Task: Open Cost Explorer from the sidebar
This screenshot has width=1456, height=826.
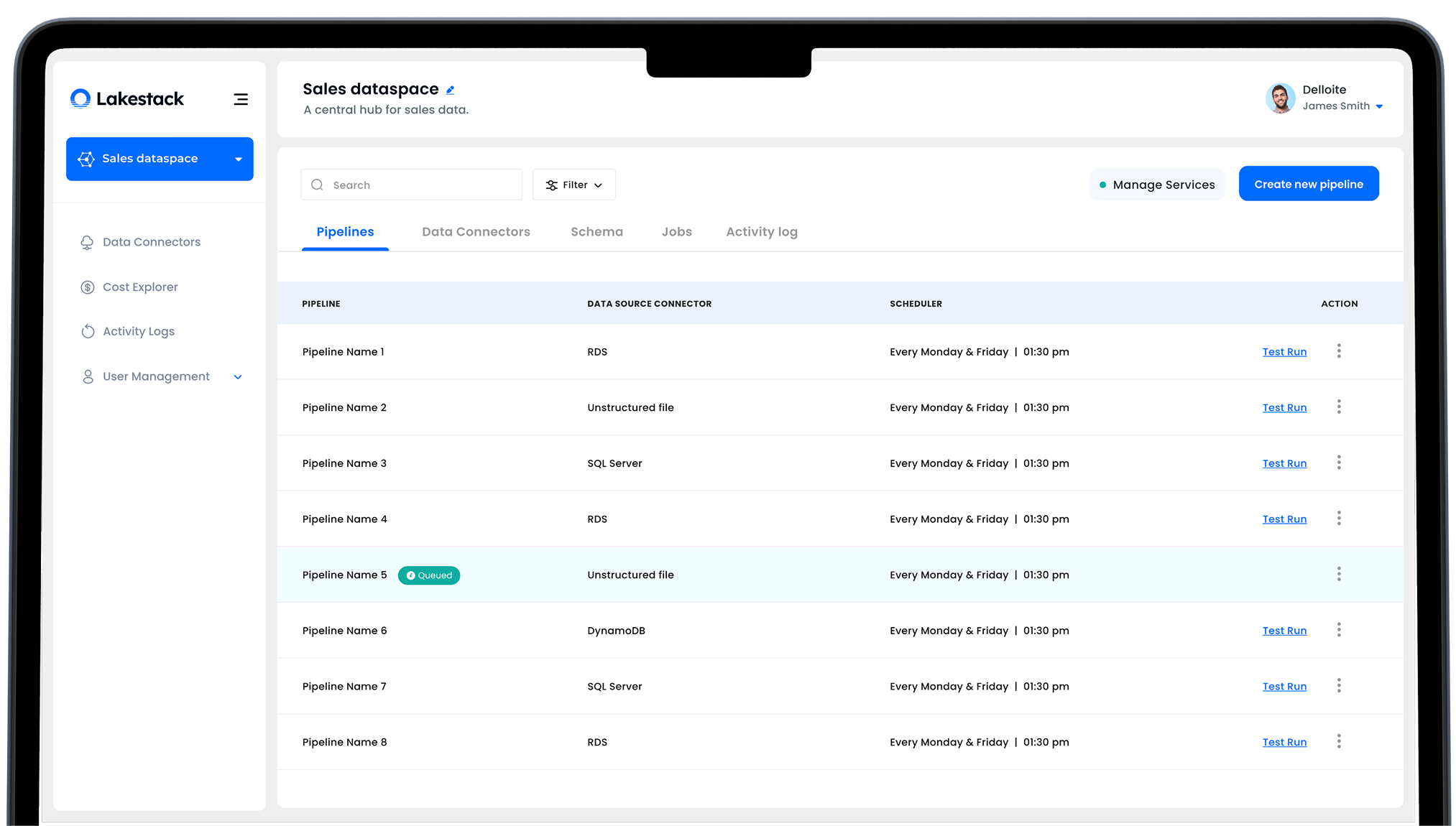Action: pyautogui.click(x=140, y=287)
